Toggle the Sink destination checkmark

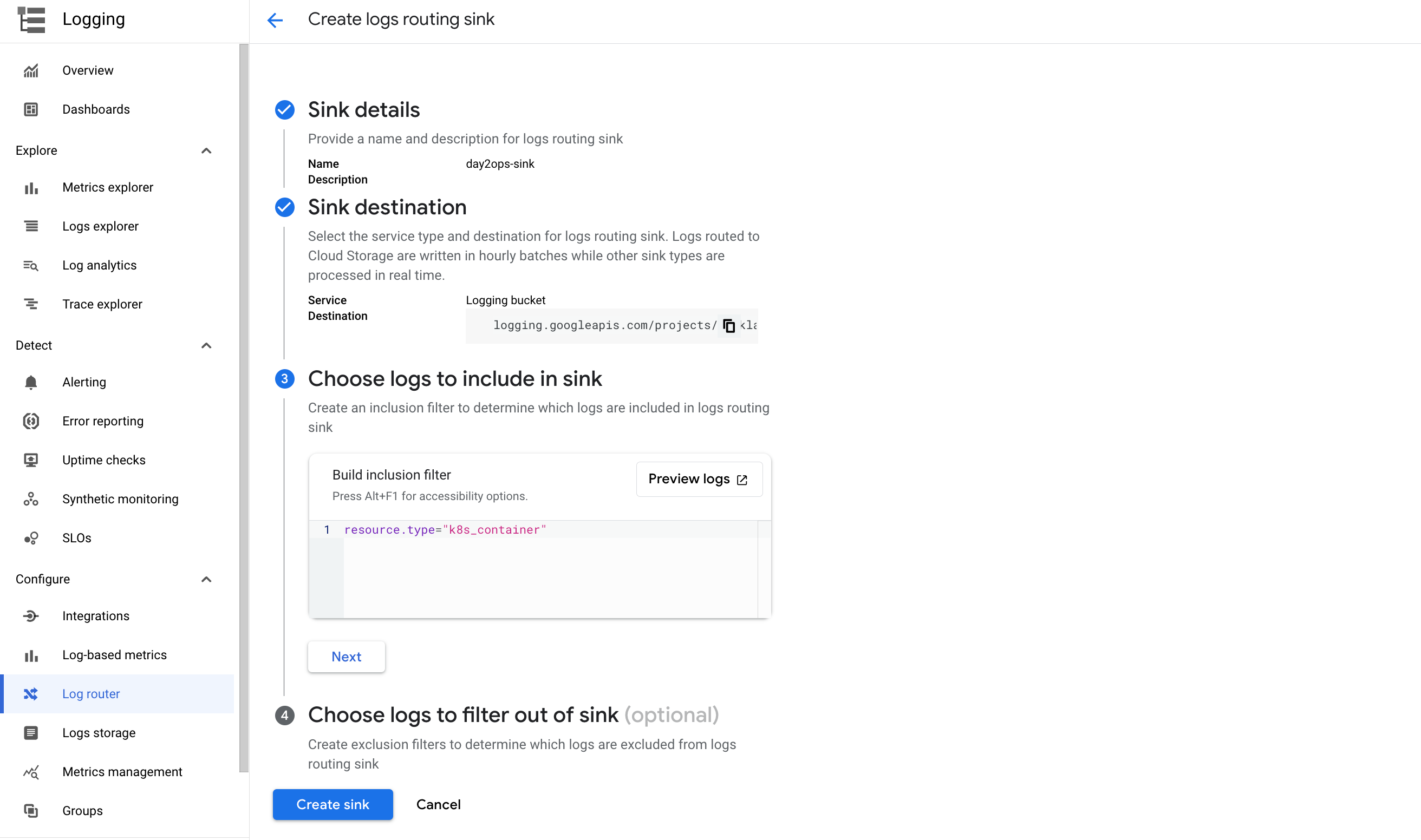(x=284, y=207)
